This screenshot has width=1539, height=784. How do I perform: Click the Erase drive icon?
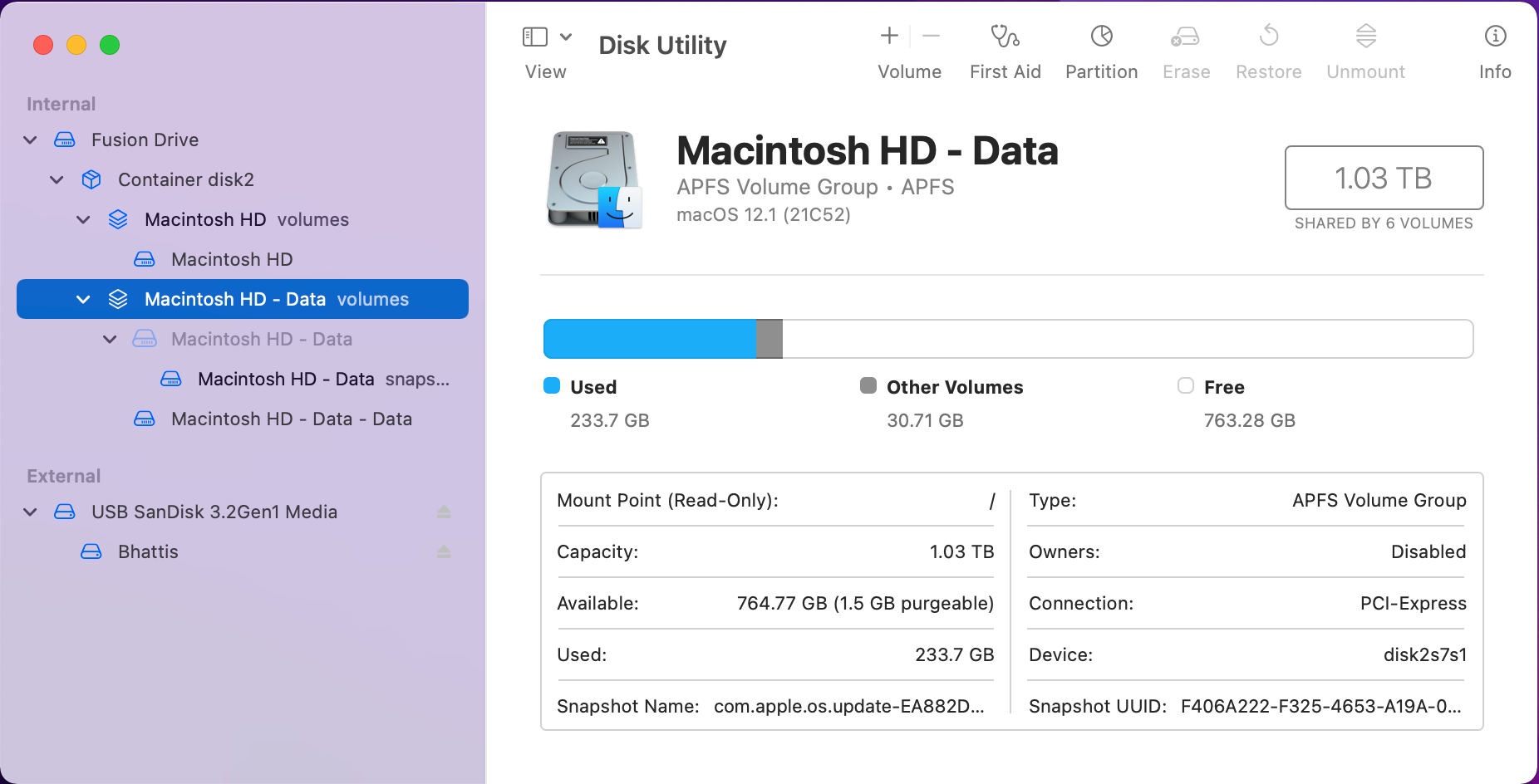pyautogui.click(x=1186, y=36)
